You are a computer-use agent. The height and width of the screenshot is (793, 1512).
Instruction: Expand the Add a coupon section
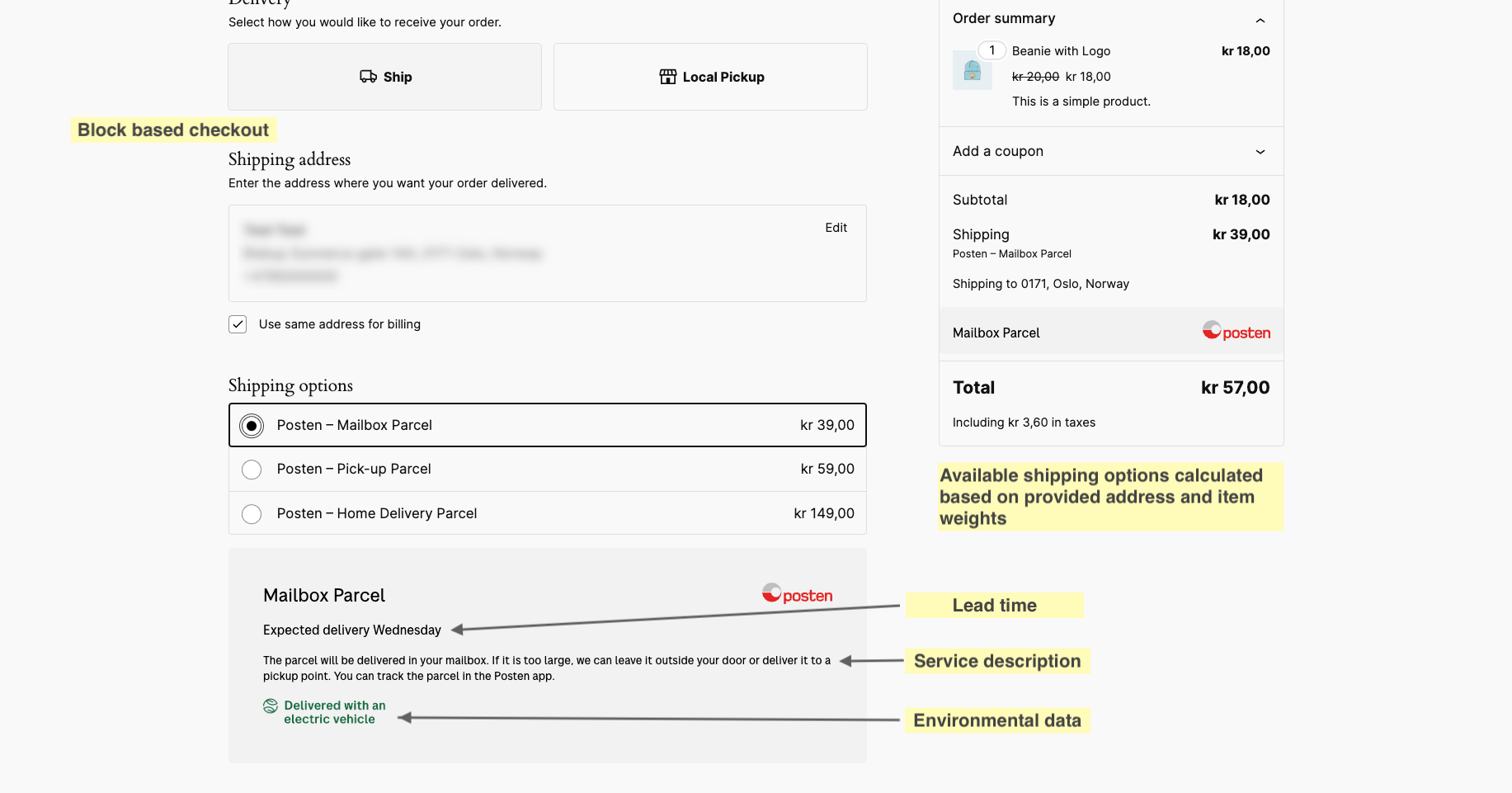pos(1111,151)
